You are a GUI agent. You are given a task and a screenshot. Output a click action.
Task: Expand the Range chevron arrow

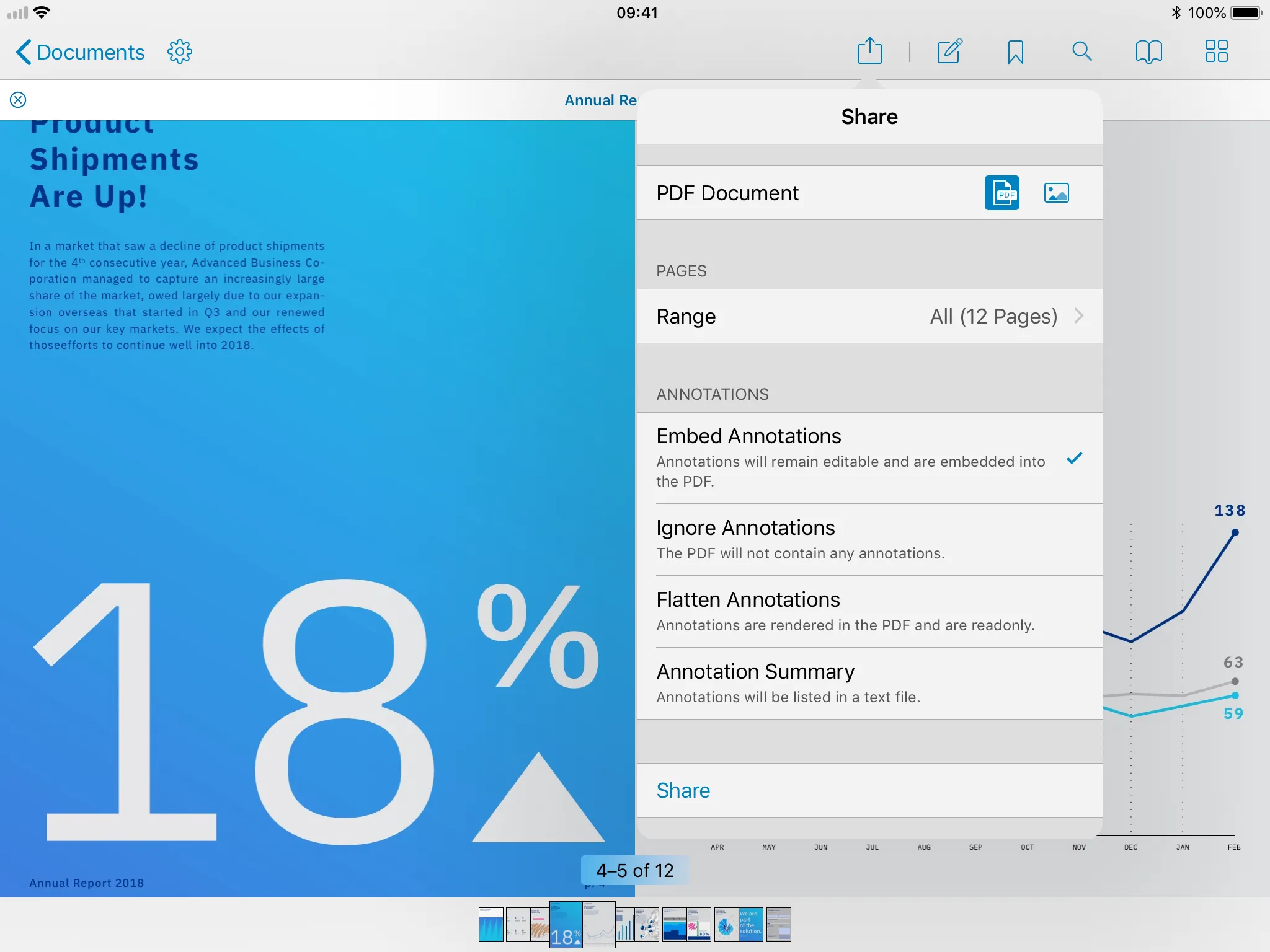1079,316
